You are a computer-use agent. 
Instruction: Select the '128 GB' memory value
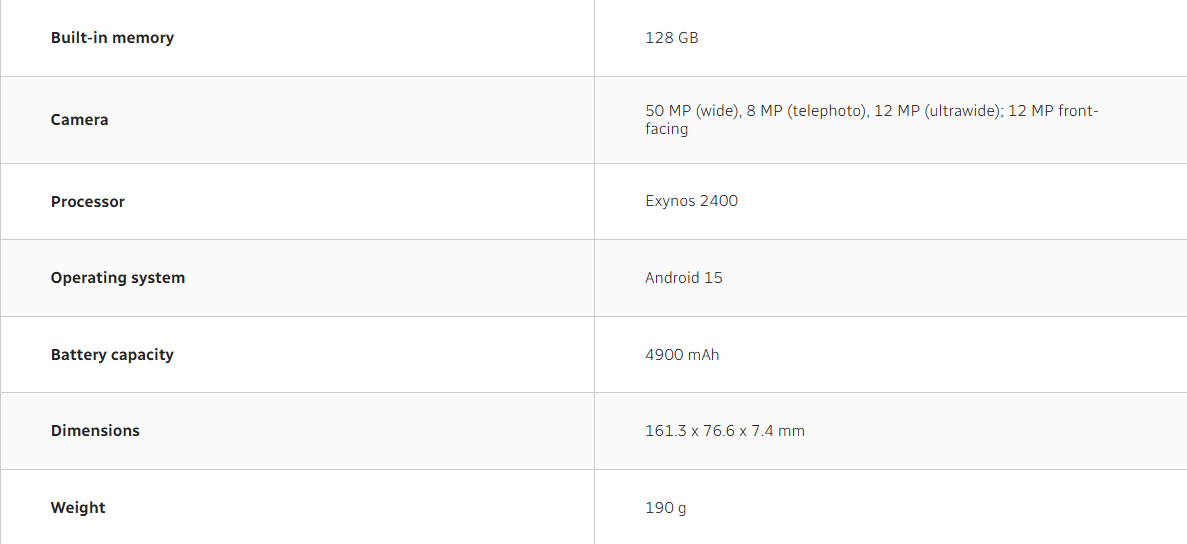(671, 38)
